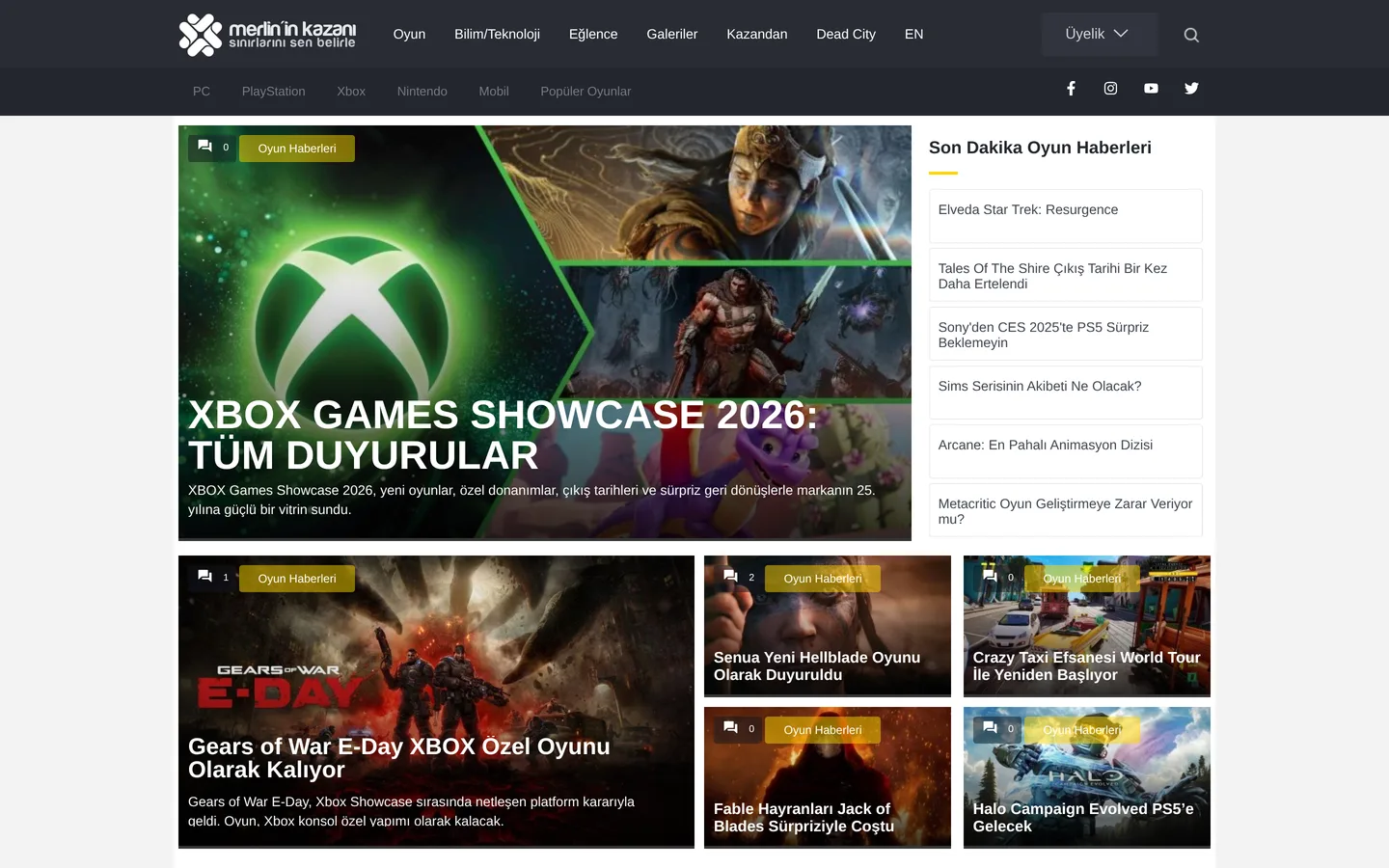Read Fable Jack of Blades article
Image resolution: width=1389 pixels, height=868 pixels.
pyautogui.click(x=804, y=818)
